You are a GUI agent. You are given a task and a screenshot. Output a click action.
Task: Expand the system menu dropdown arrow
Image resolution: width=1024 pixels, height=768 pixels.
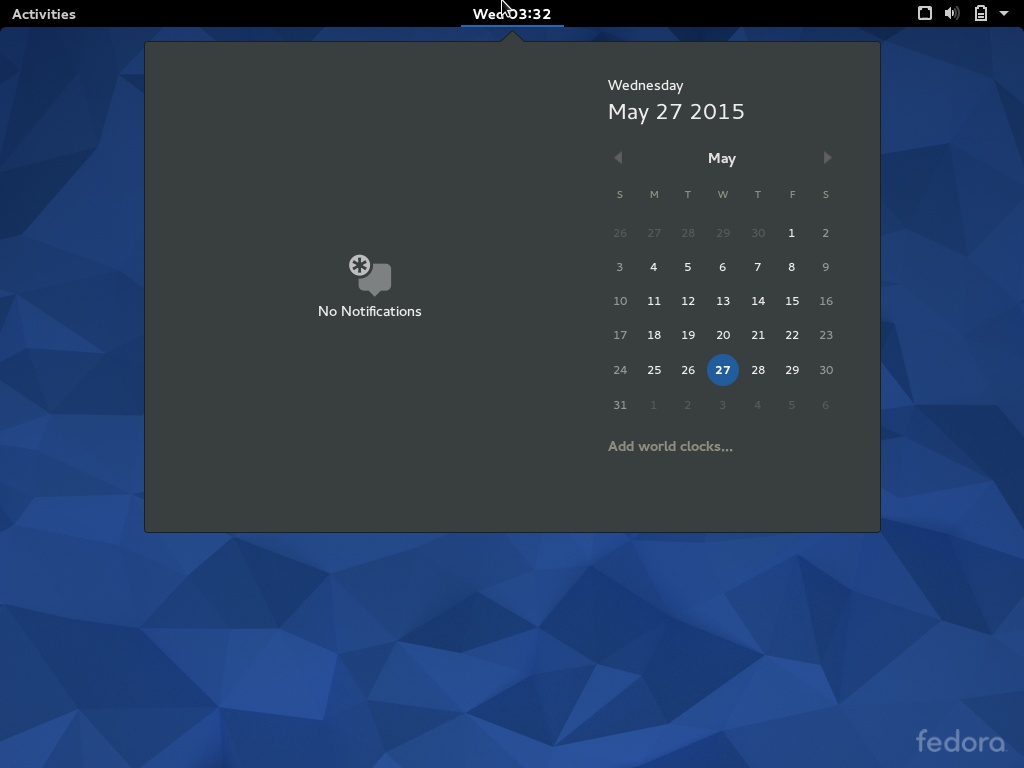tap(1004, 14)
